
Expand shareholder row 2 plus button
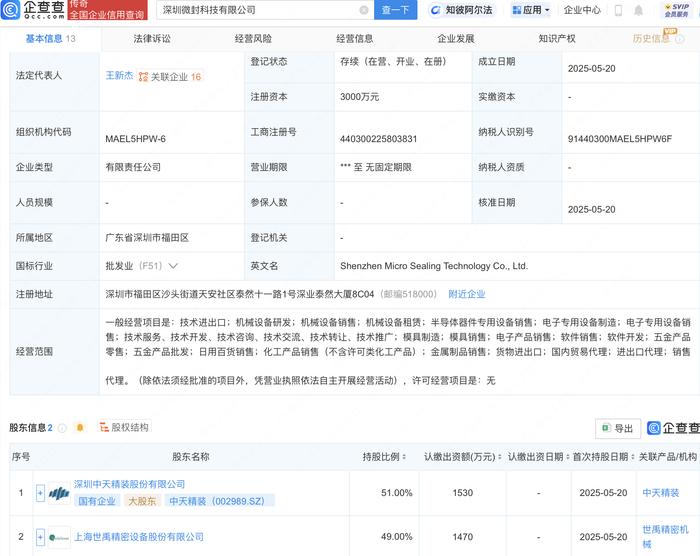tap(40, 537)
